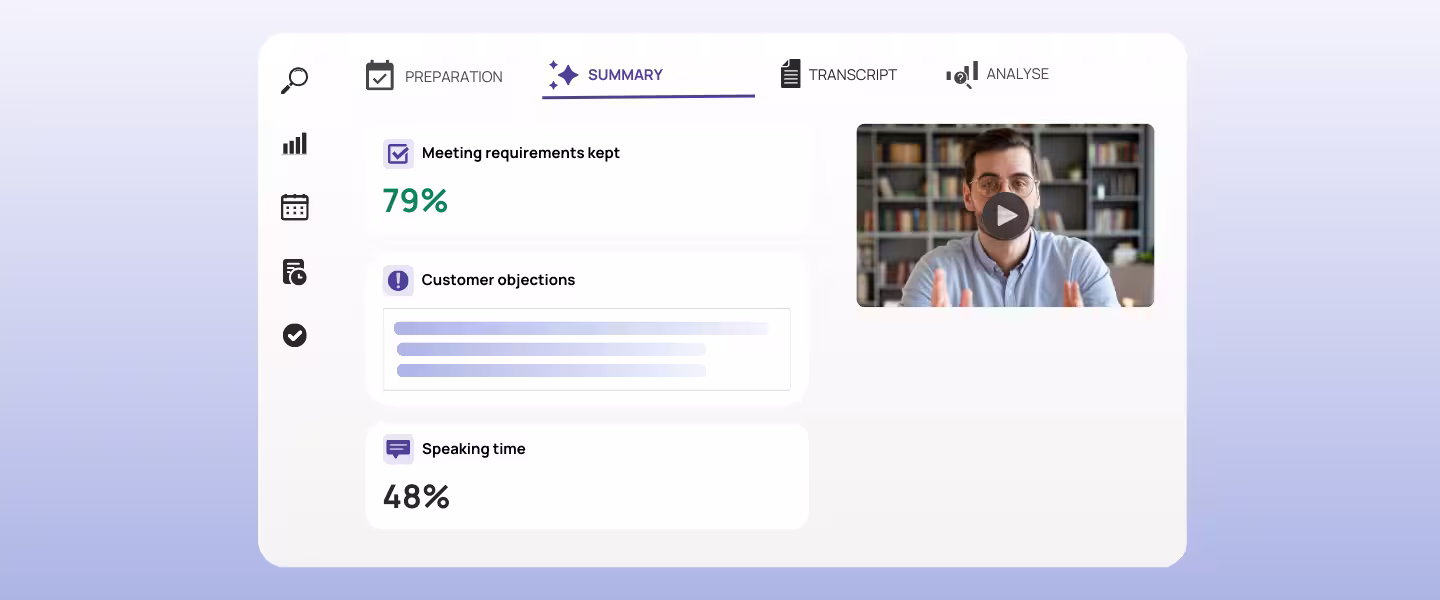The width and height of the screenshot is (1440, 600).
Task: Click the Customer objections loading placeholder
Action: click(x=587, y=349)
